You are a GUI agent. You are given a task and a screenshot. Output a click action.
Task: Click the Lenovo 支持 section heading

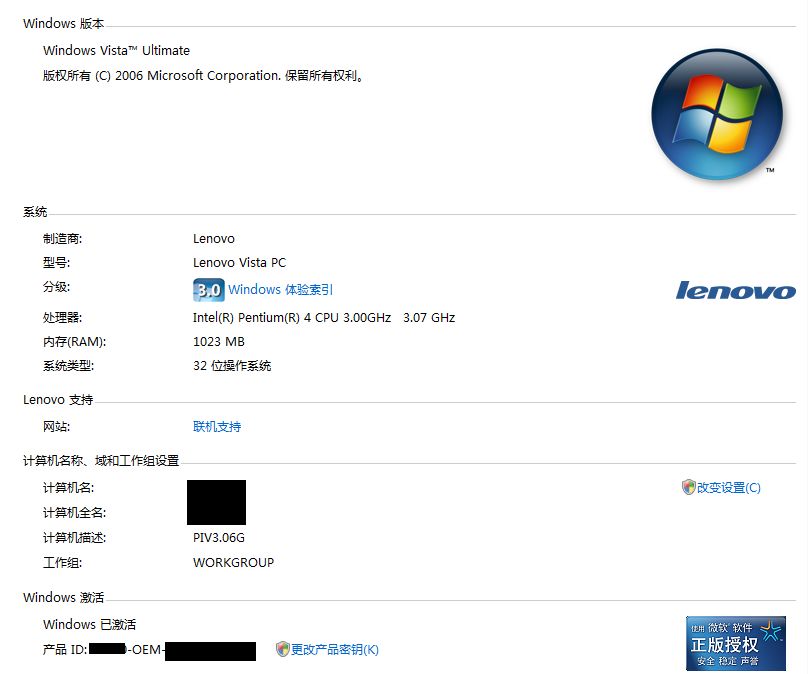point(58,400)
